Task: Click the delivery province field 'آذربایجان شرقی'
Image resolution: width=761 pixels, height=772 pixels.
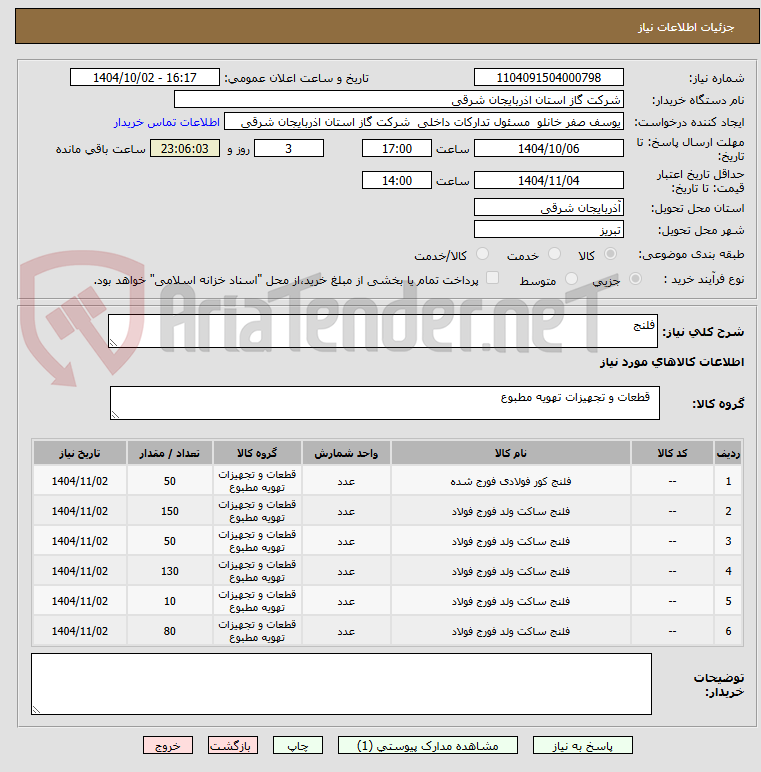Action: coord(548,208)
